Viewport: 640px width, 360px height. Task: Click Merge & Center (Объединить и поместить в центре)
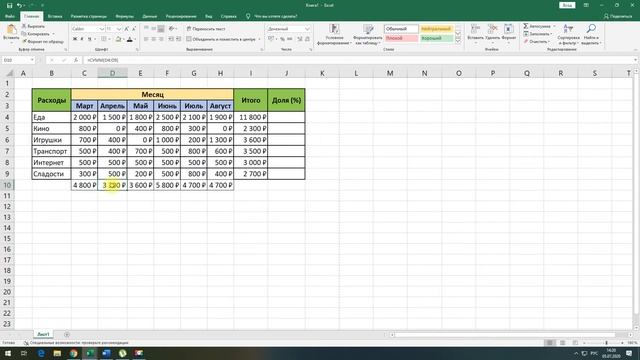[x=221, y=39]
